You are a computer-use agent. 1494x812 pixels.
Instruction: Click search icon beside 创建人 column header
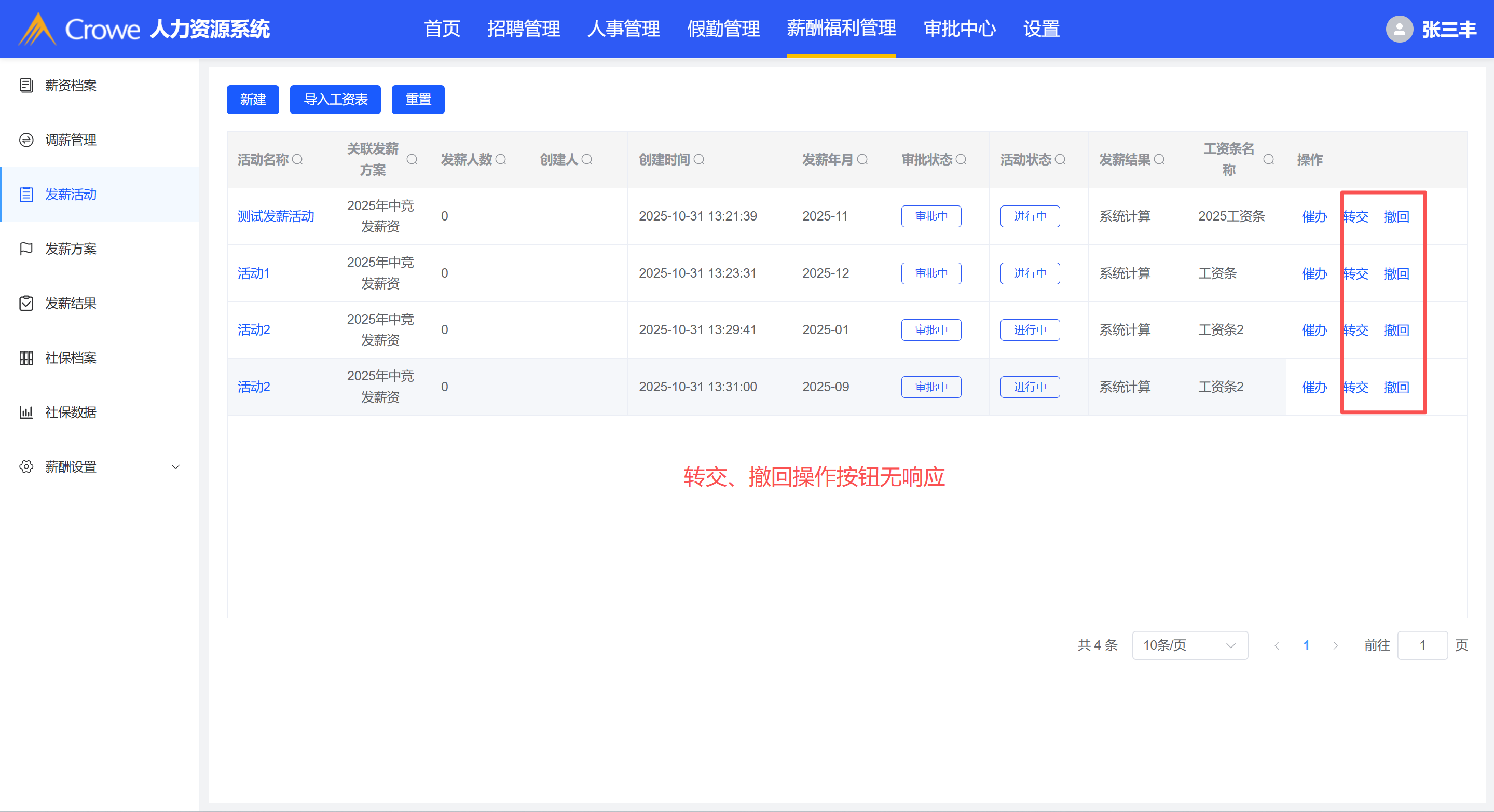pyautogui.click(x=587, y=159)
